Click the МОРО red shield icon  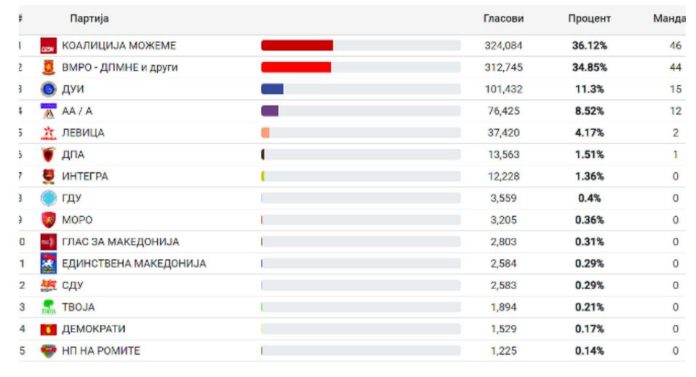coord(48,220)
